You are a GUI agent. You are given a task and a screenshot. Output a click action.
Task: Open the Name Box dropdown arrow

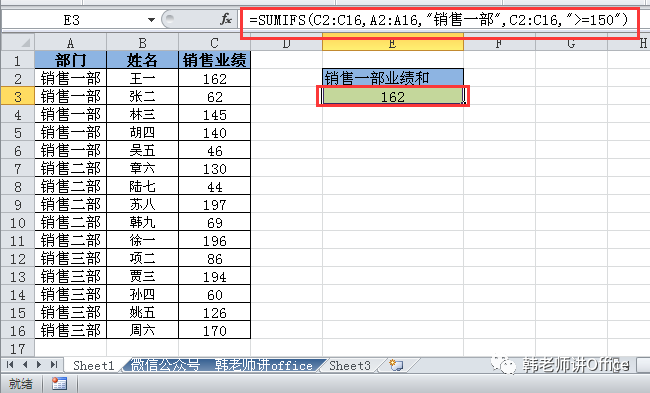pos(151,19)
